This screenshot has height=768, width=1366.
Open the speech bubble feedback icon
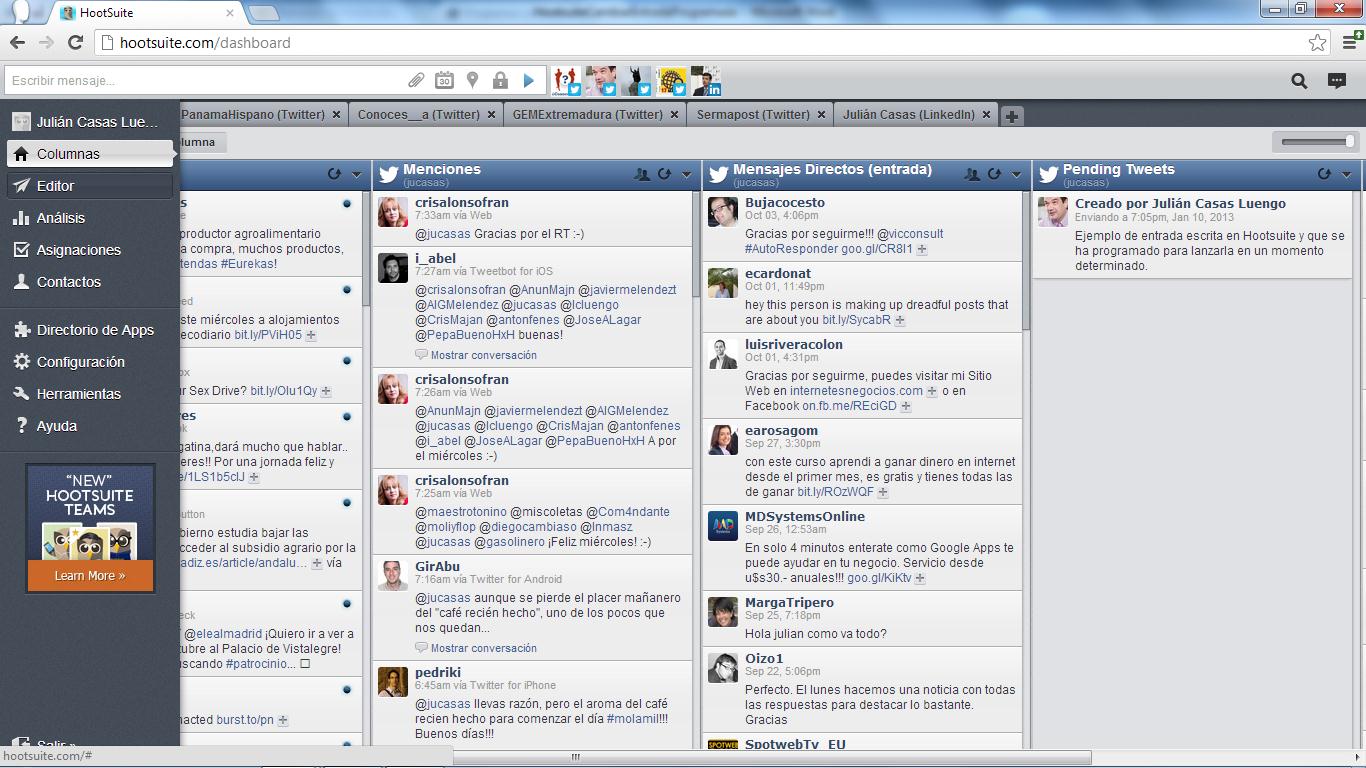pyautogui.click(x=1337, y=81)
